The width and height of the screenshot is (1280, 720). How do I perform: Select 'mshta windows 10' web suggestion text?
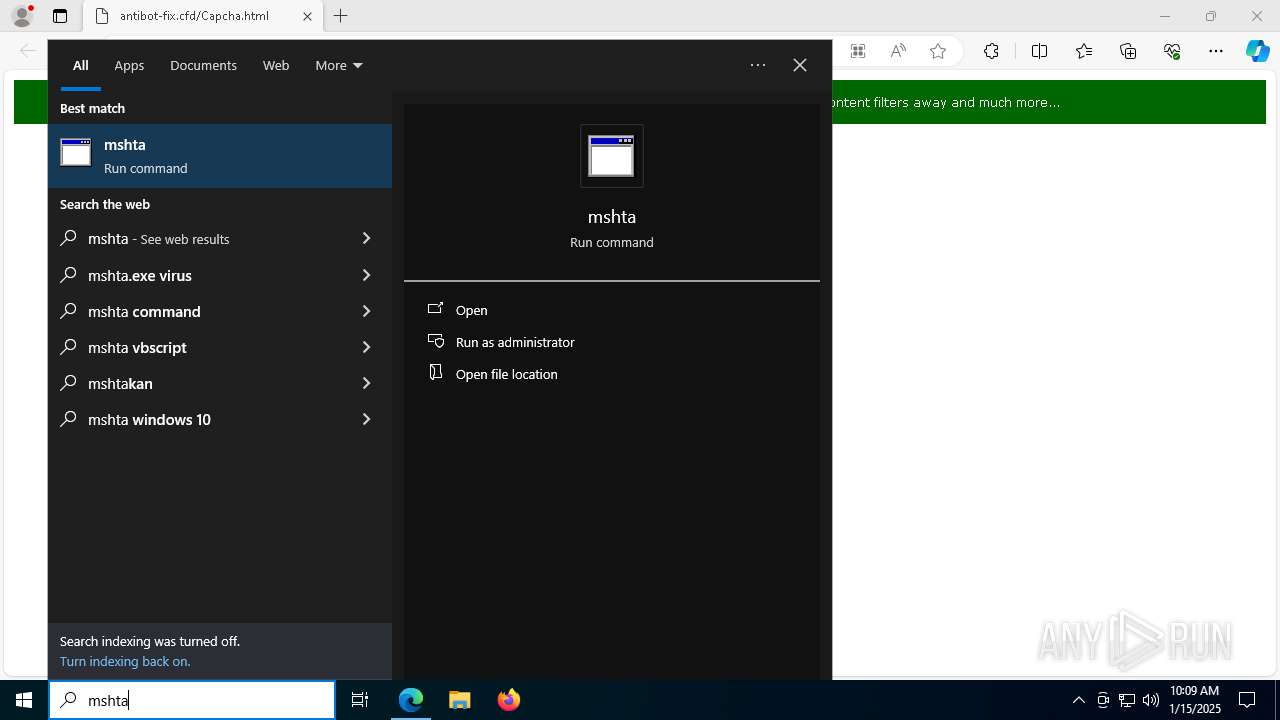(x=149, y=419)
